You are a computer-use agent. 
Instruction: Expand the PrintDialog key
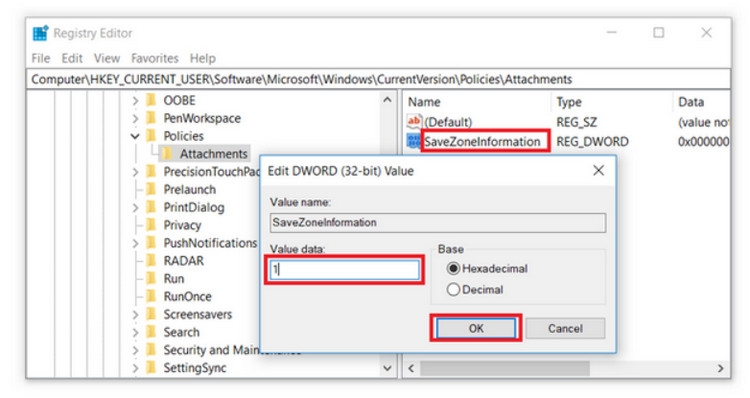(x=135, y=208)
